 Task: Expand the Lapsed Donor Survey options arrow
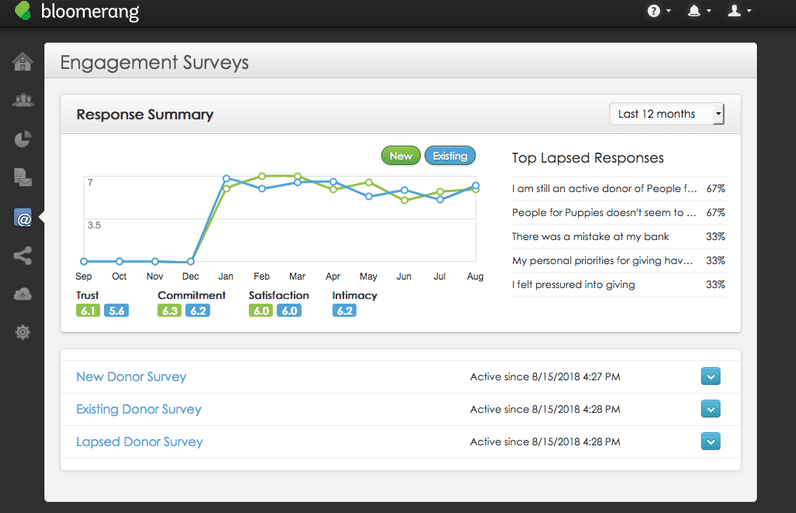710,441
